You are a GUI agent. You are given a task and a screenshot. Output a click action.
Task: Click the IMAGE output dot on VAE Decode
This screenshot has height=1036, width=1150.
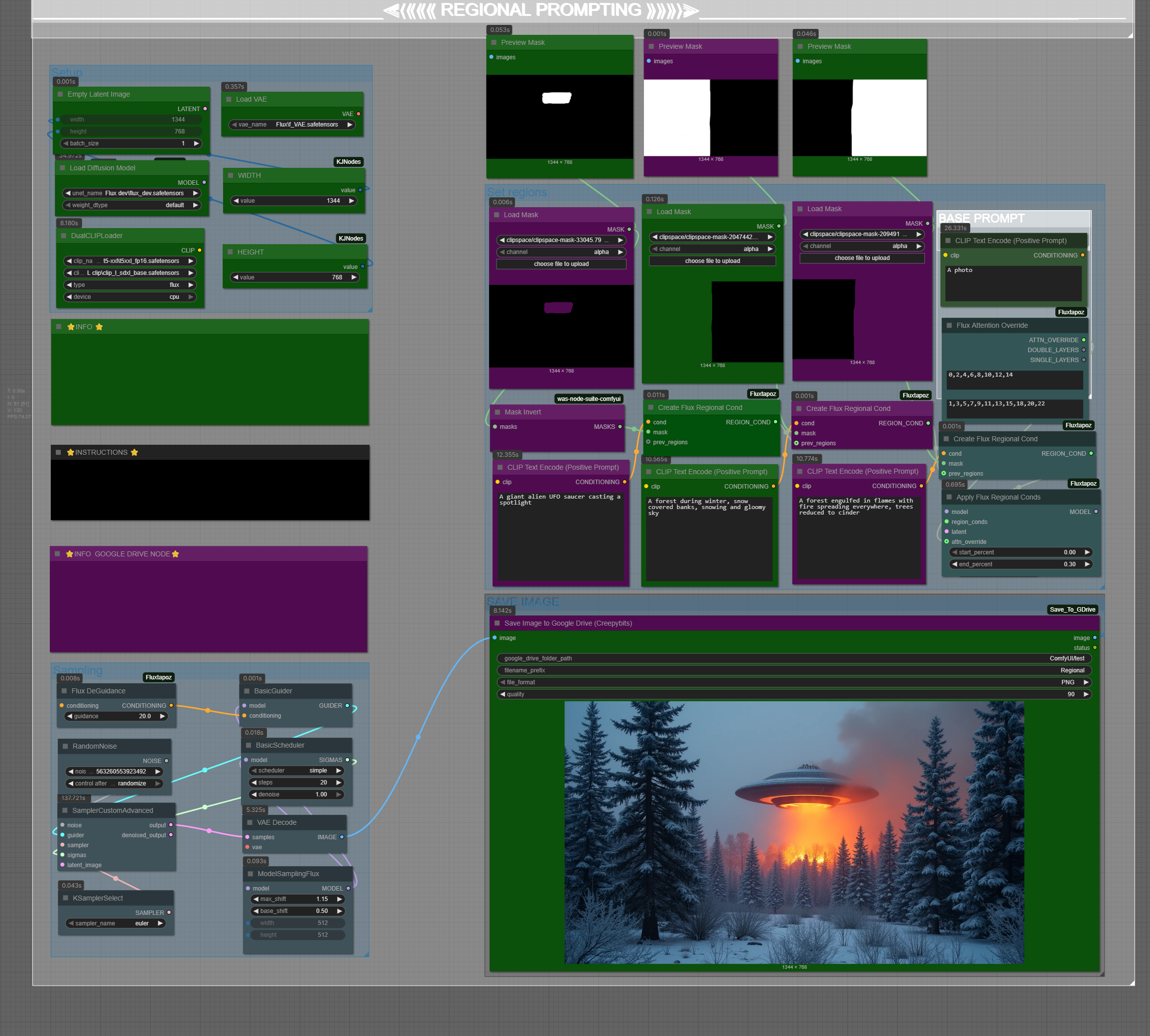click(x=342, y=837)
